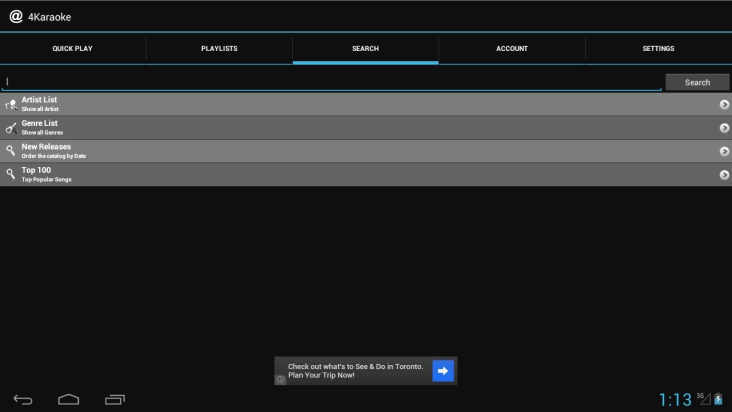The image size is (732, 412).
Task: Go to the Settings tab
Action: [658, 49]
